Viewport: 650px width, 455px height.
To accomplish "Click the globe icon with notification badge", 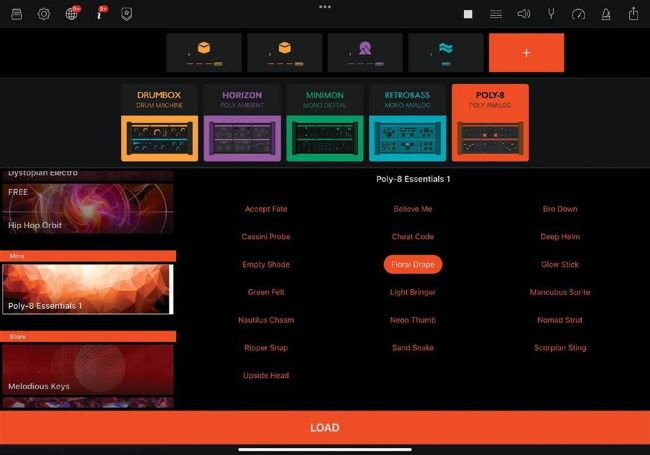I will (x=72, y=14).
